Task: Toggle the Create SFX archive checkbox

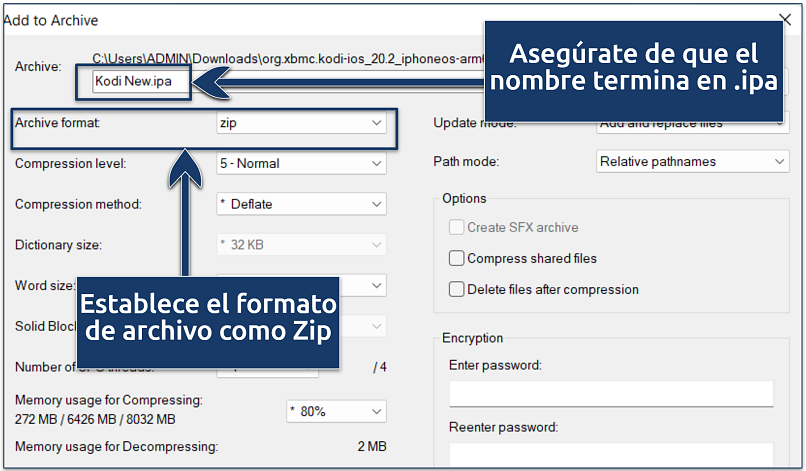Action: pyautogui.click(x=457, y=227)
